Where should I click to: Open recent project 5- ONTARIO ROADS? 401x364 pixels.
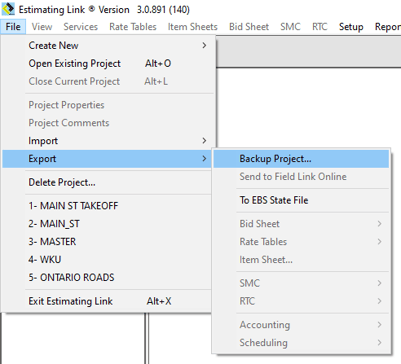coord(108,278)
